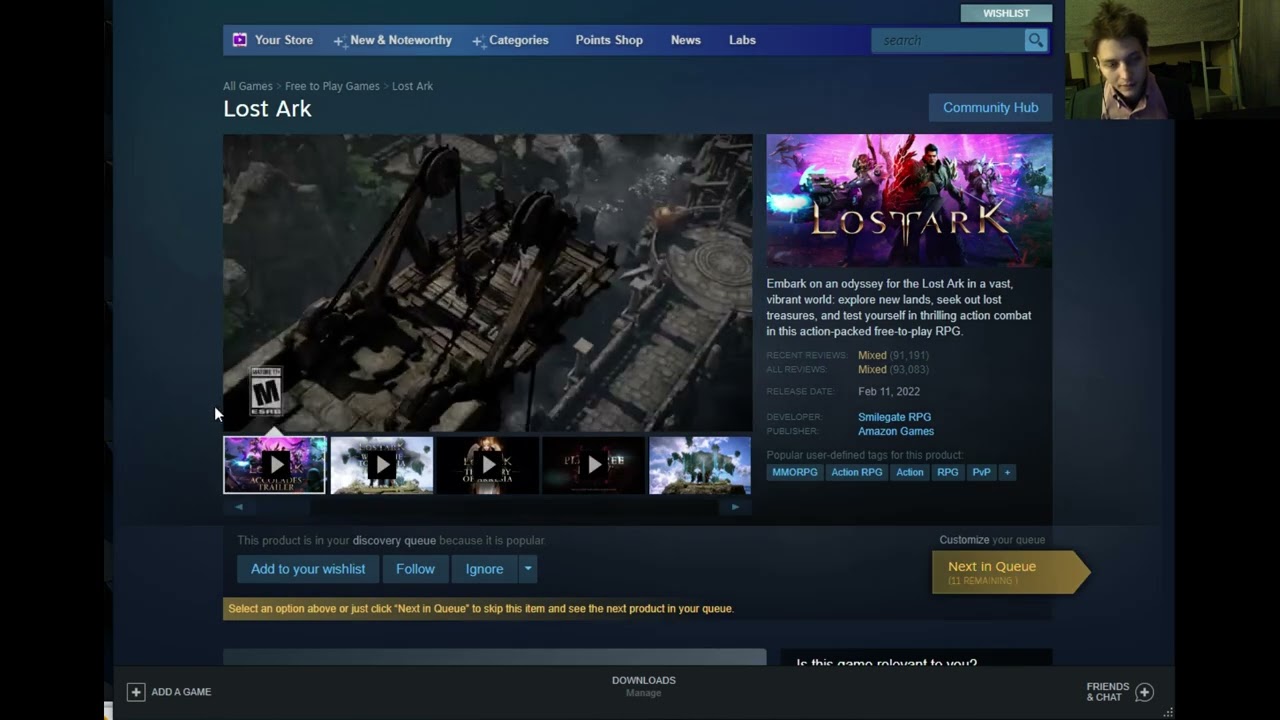
Task: Click the MMORPG tag
Action: point(795,472)
